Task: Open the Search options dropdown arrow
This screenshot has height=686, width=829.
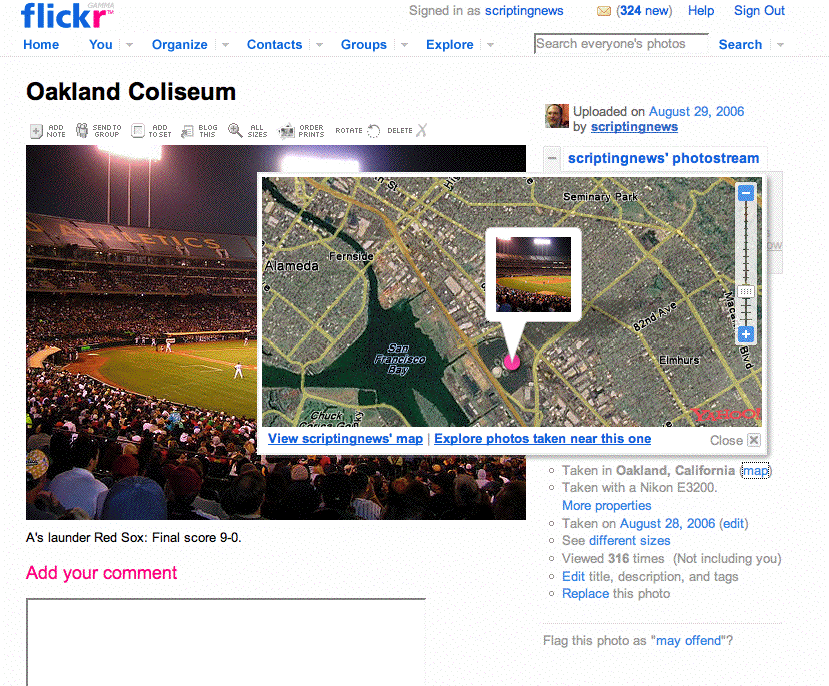Action: [780, 45]
